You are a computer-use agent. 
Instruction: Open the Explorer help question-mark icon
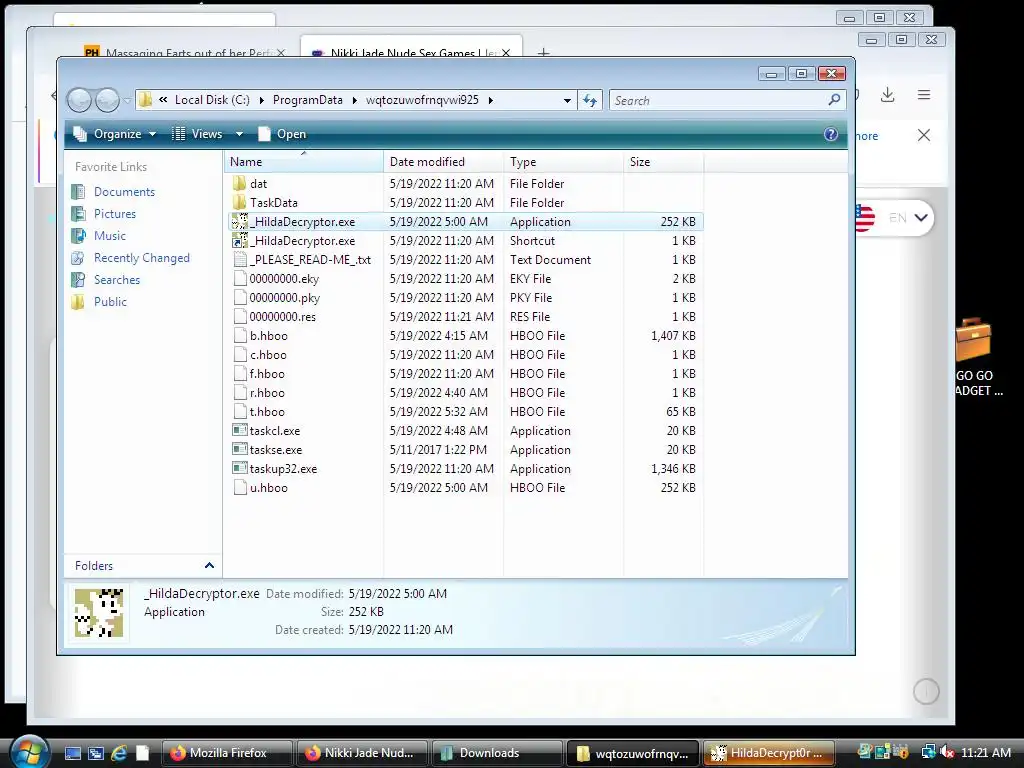[831, 134]
